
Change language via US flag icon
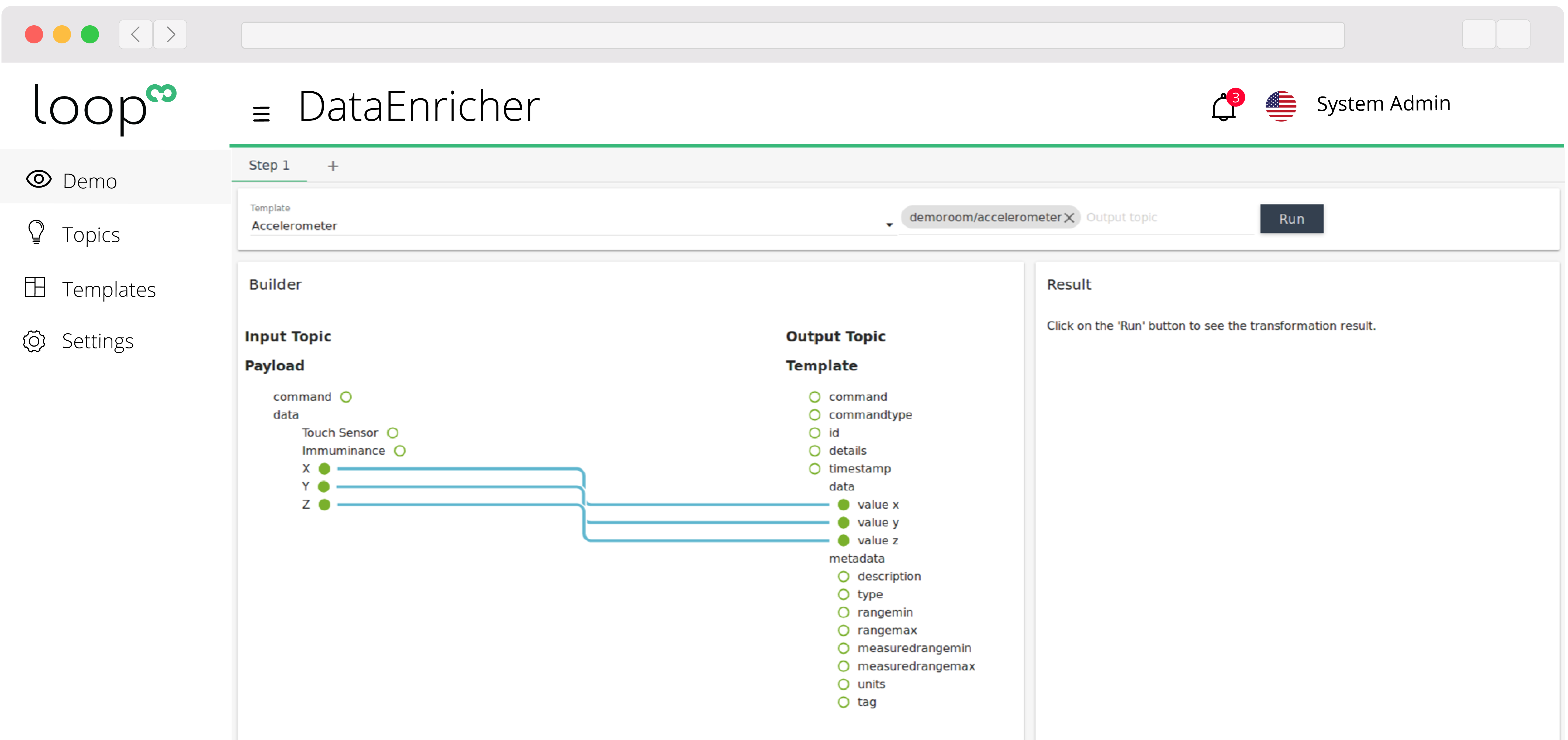[1281, 106]
